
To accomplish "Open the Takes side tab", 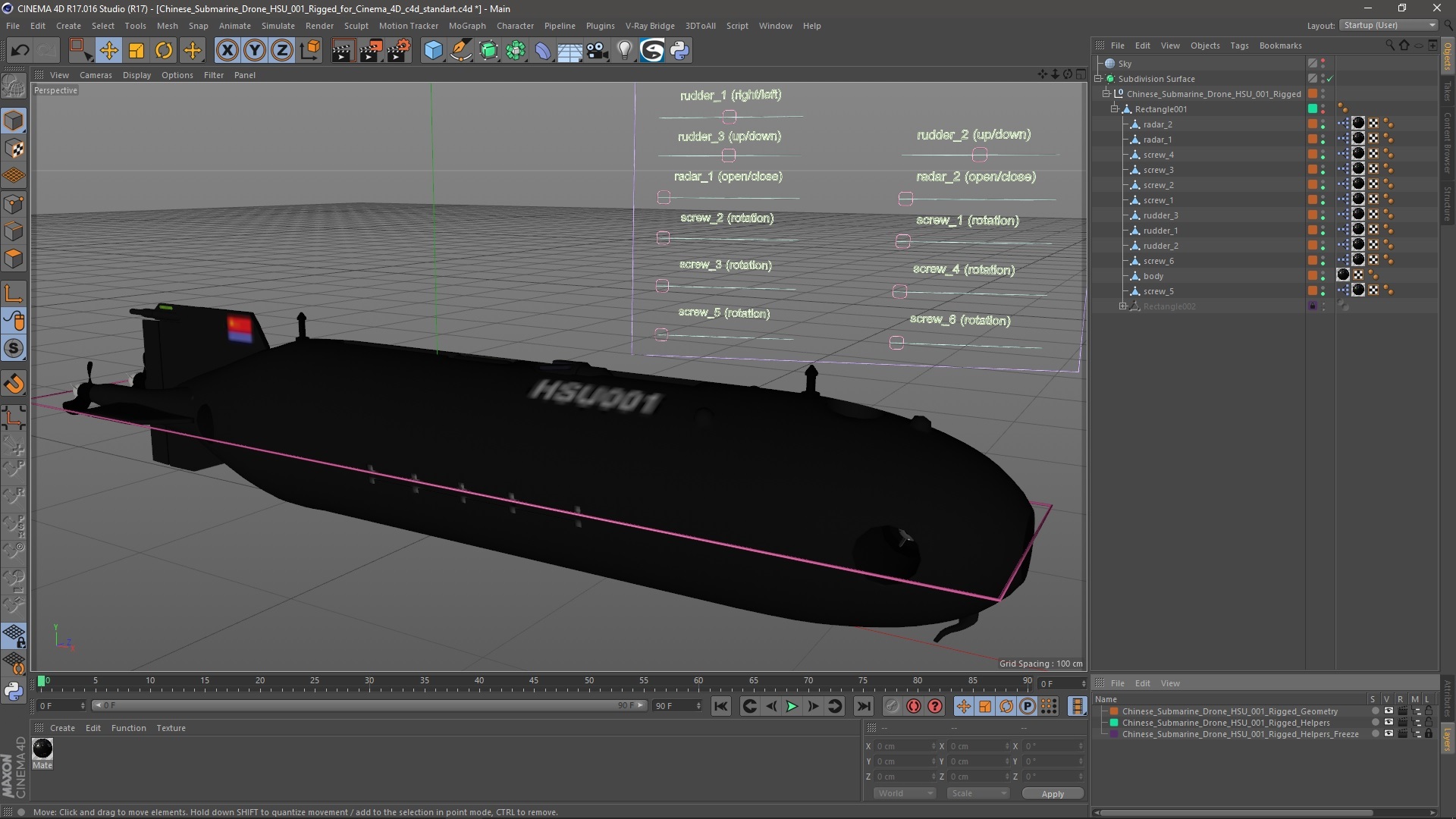I will [1448, 91].
